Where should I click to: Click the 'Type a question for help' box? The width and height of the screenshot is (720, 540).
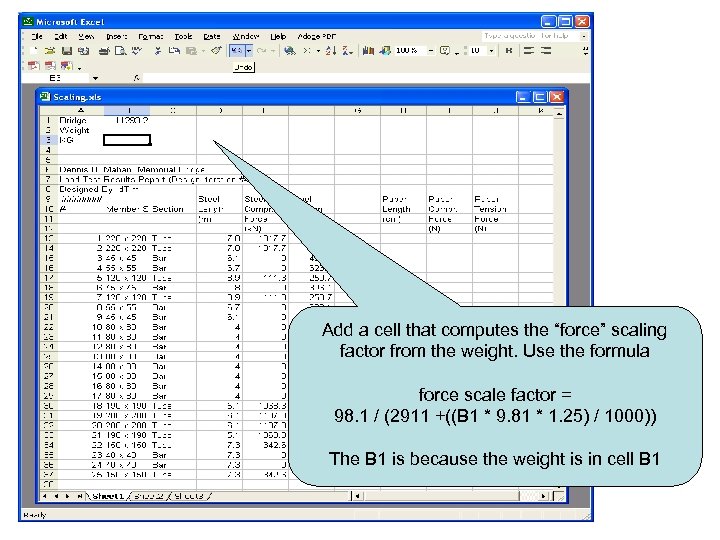pos(531,36)
